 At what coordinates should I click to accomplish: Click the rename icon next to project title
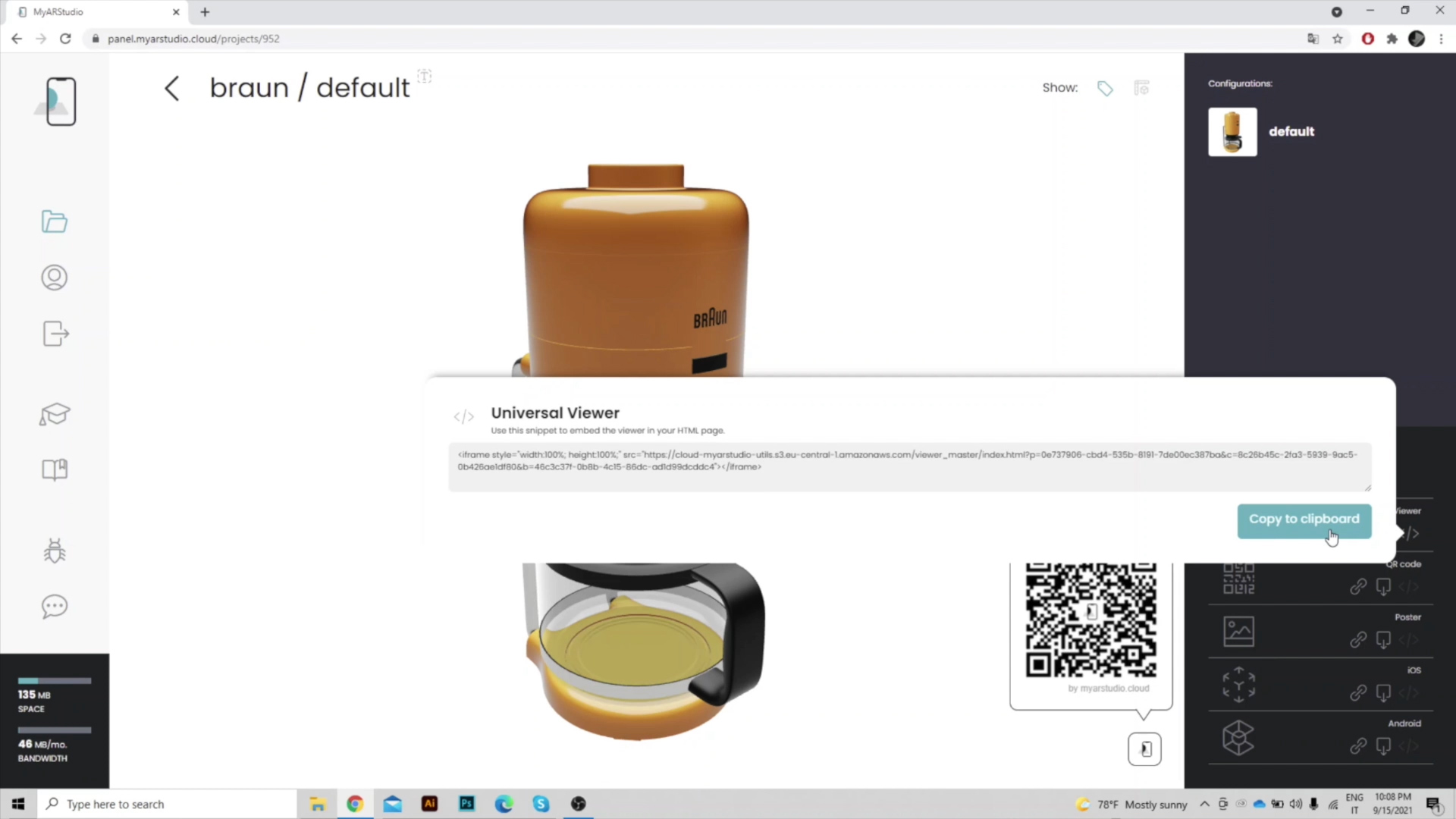pos(425,76)
